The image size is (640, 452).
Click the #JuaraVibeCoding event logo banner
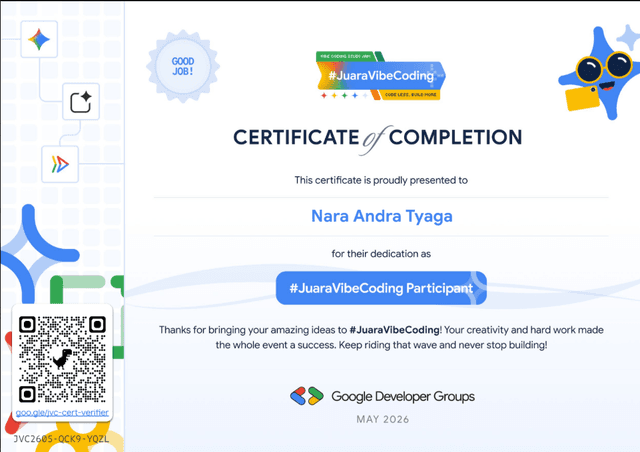click(380, 76)
